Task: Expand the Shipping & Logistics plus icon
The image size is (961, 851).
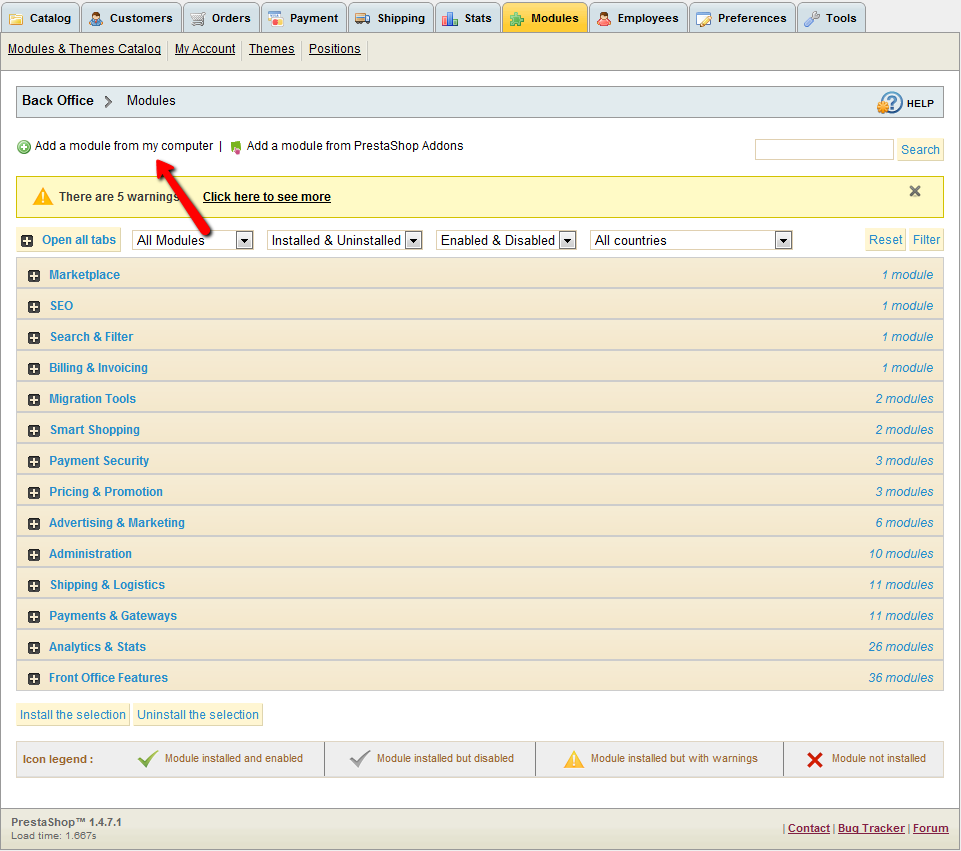Action: click(x=34, y=586)
